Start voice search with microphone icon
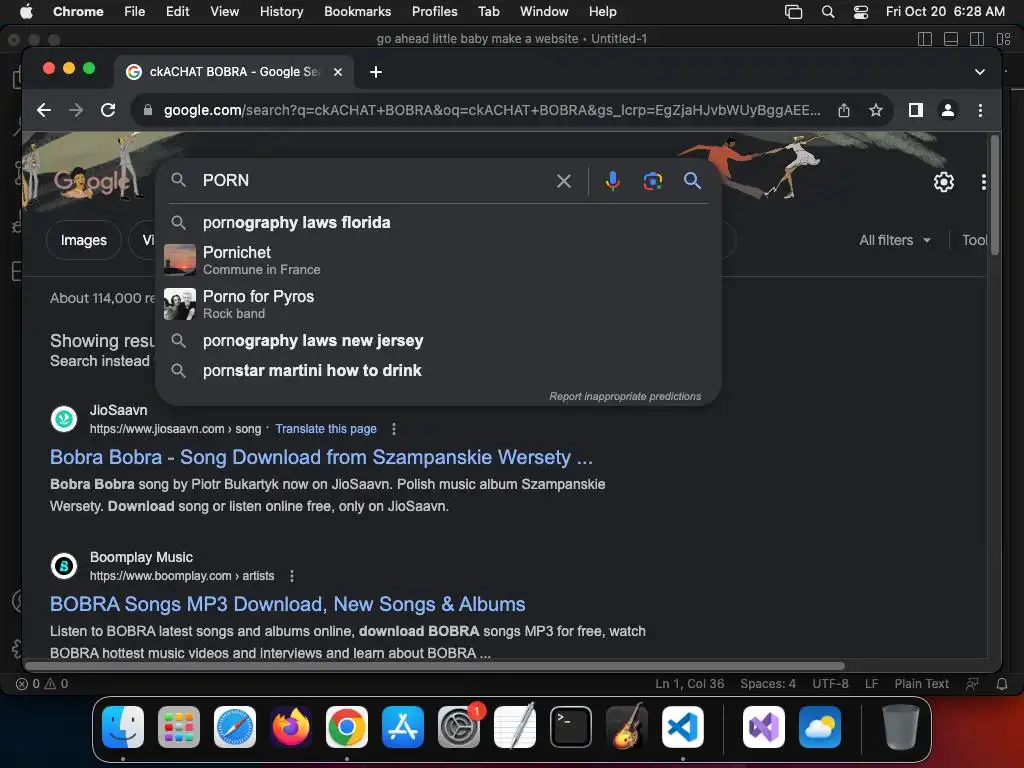 613,181
